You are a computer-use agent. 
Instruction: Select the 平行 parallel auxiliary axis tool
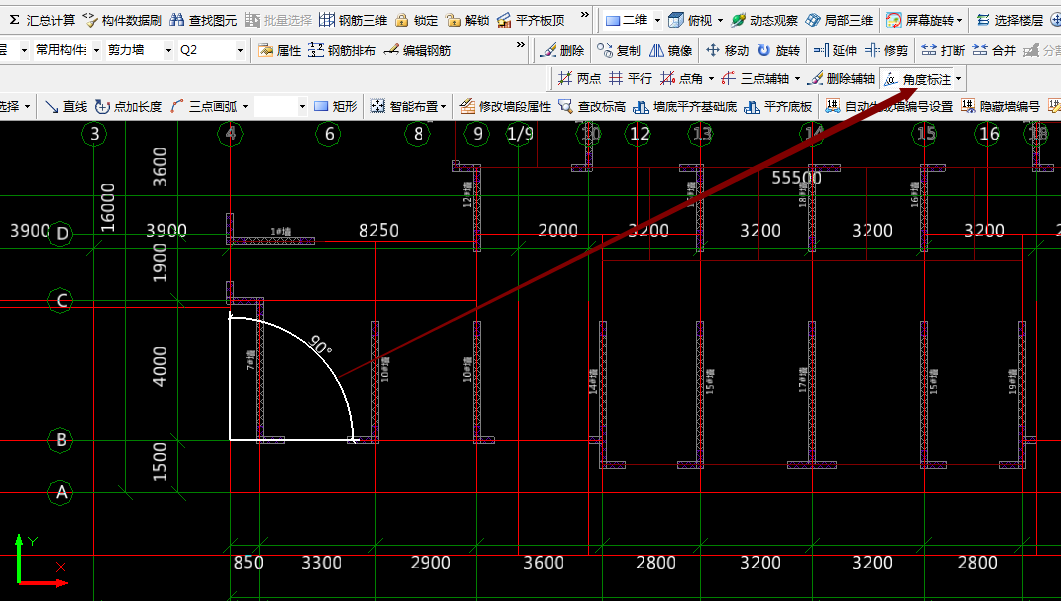(x=630, y=79)
